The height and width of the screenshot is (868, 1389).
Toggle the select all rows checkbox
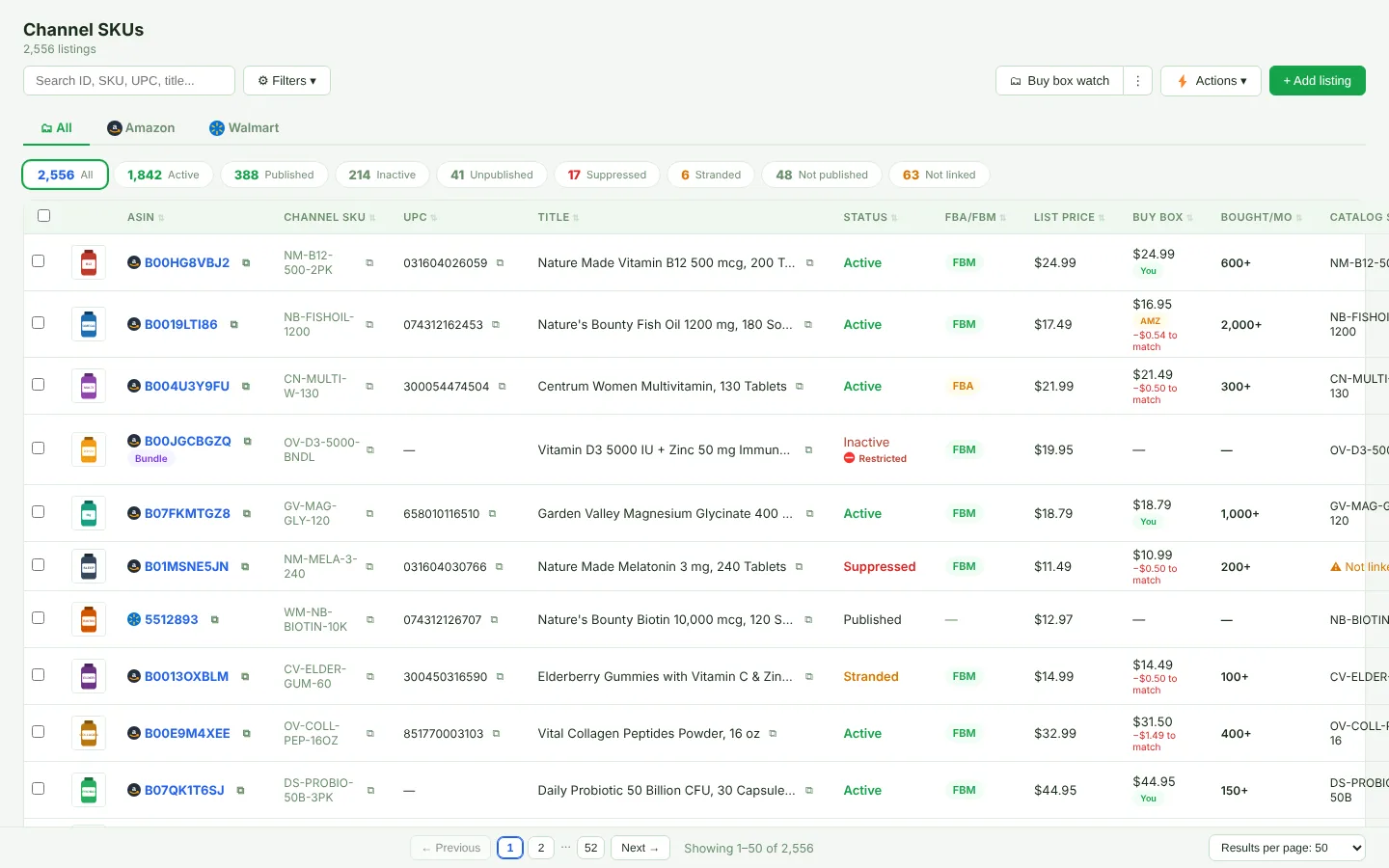[43, 216]
